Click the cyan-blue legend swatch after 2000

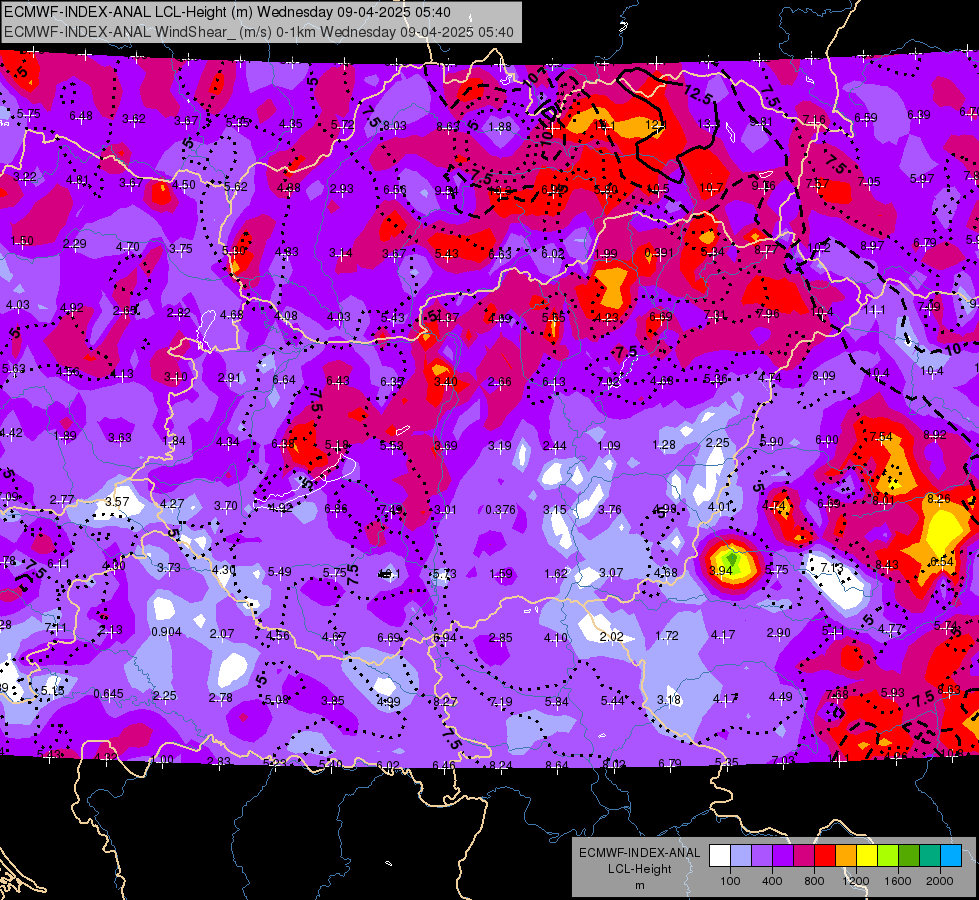click(x=951, y=856)
